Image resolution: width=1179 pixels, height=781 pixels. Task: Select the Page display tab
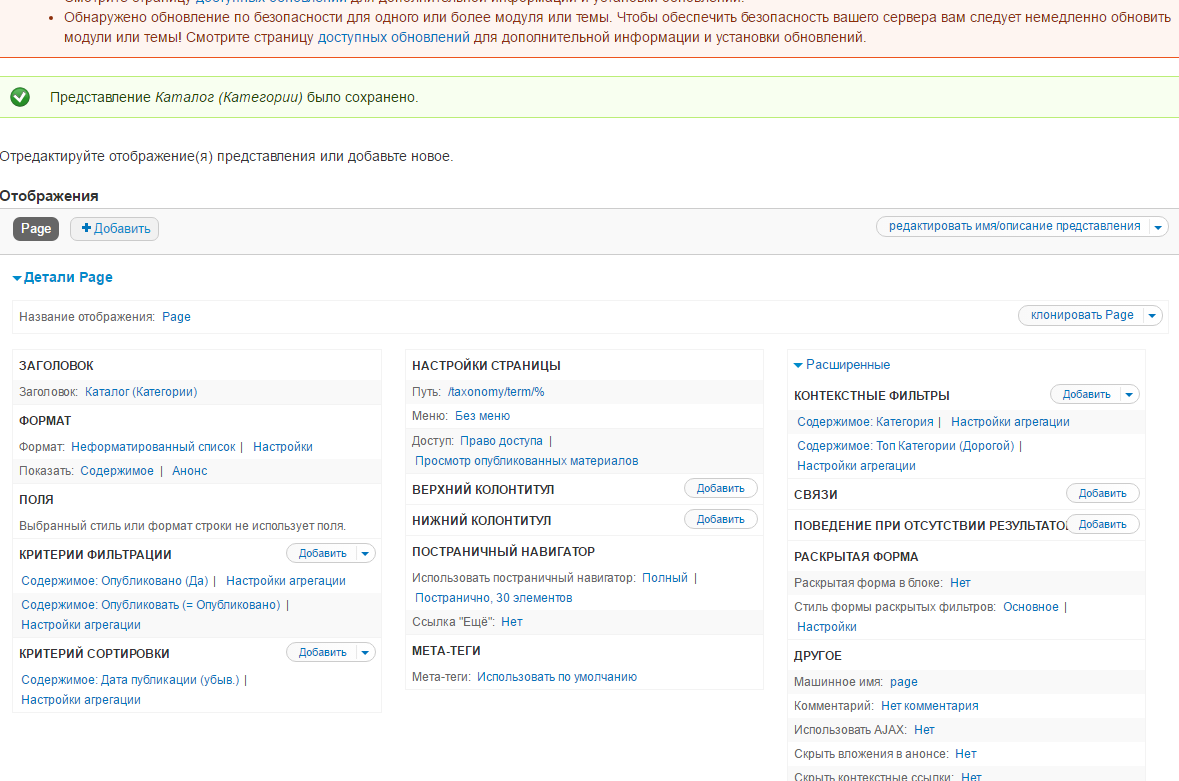tap(36, 229)
